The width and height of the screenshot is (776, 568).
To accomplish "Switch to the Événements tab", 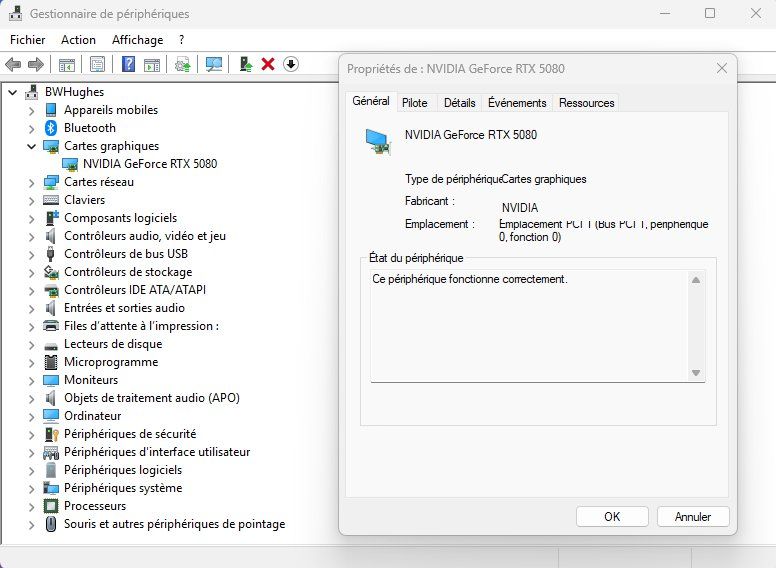I will (517, 103).
